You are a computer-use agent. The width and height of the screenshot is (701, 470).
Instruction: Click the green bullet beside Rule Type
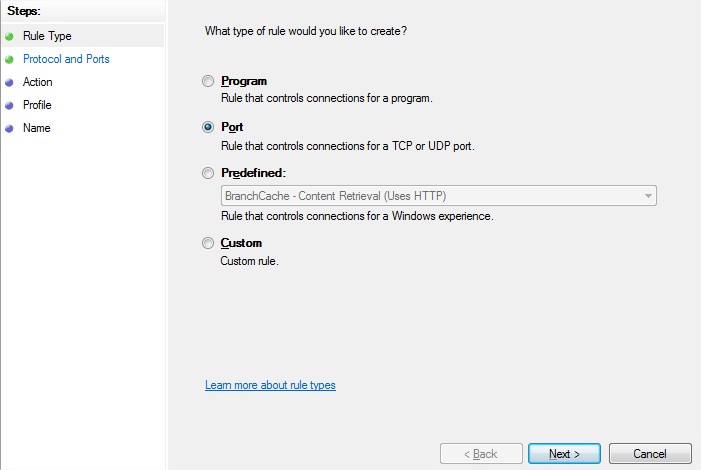[x=9, y=36]
